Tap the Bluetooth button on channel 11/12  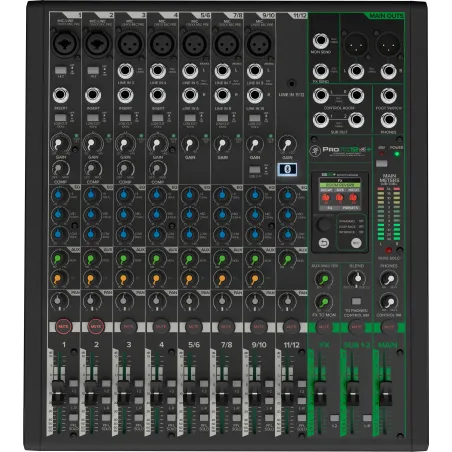point(287,169)
